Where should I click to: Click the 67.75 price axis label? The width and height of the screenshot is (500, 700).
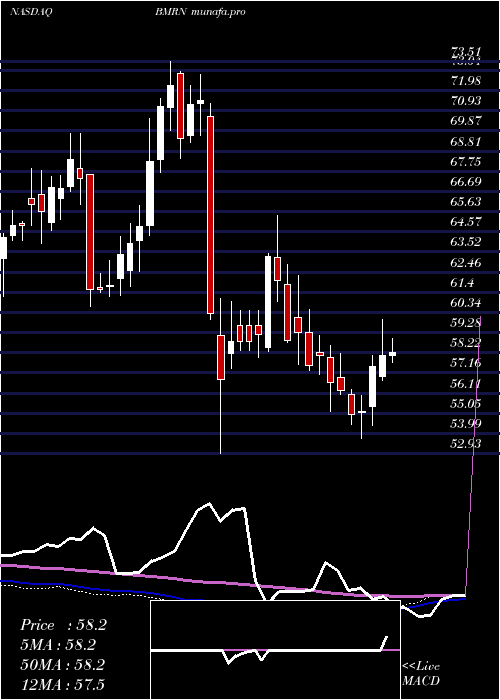[467, 162]
